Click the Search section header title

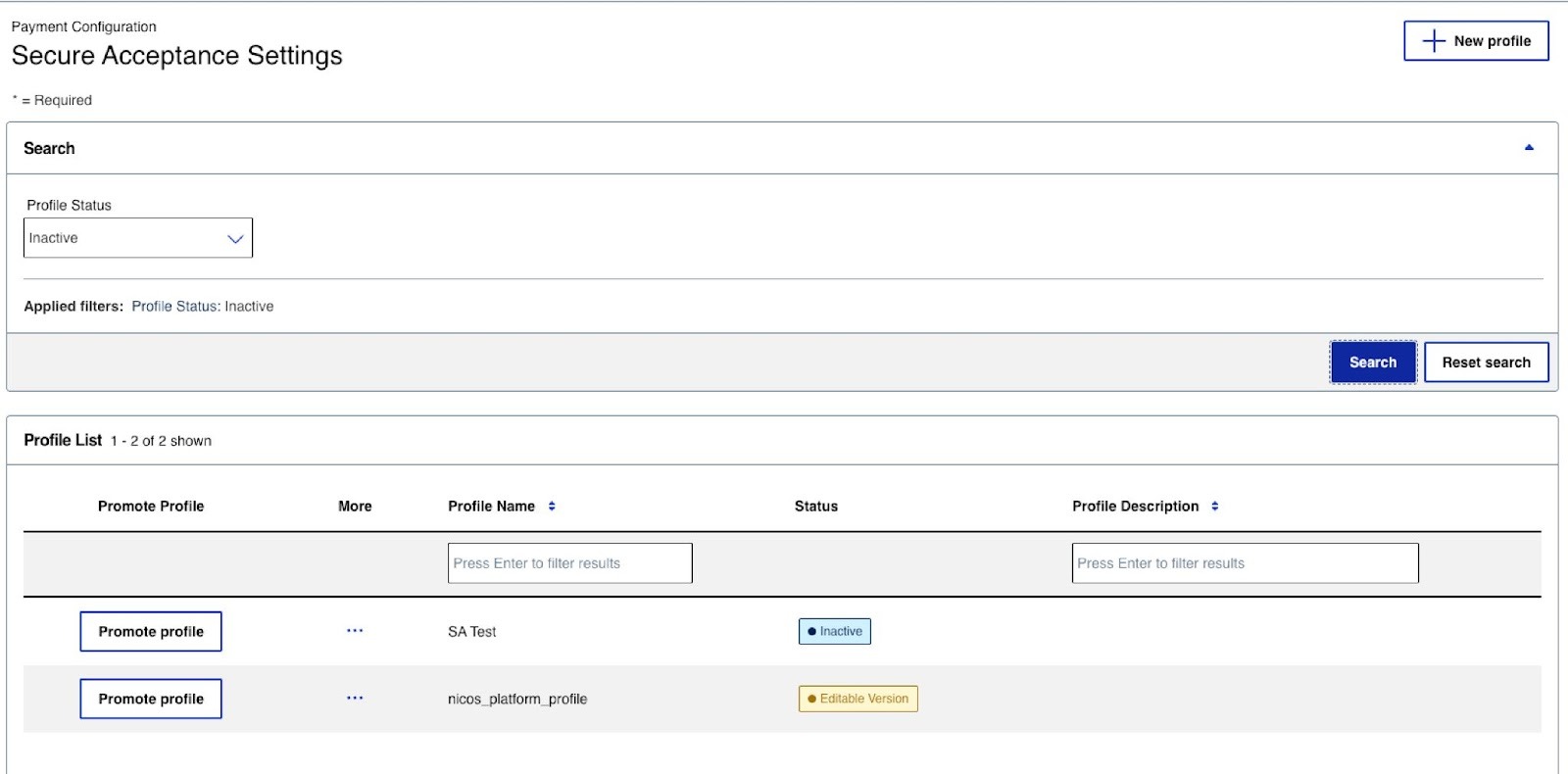click(x=49, y=149)
